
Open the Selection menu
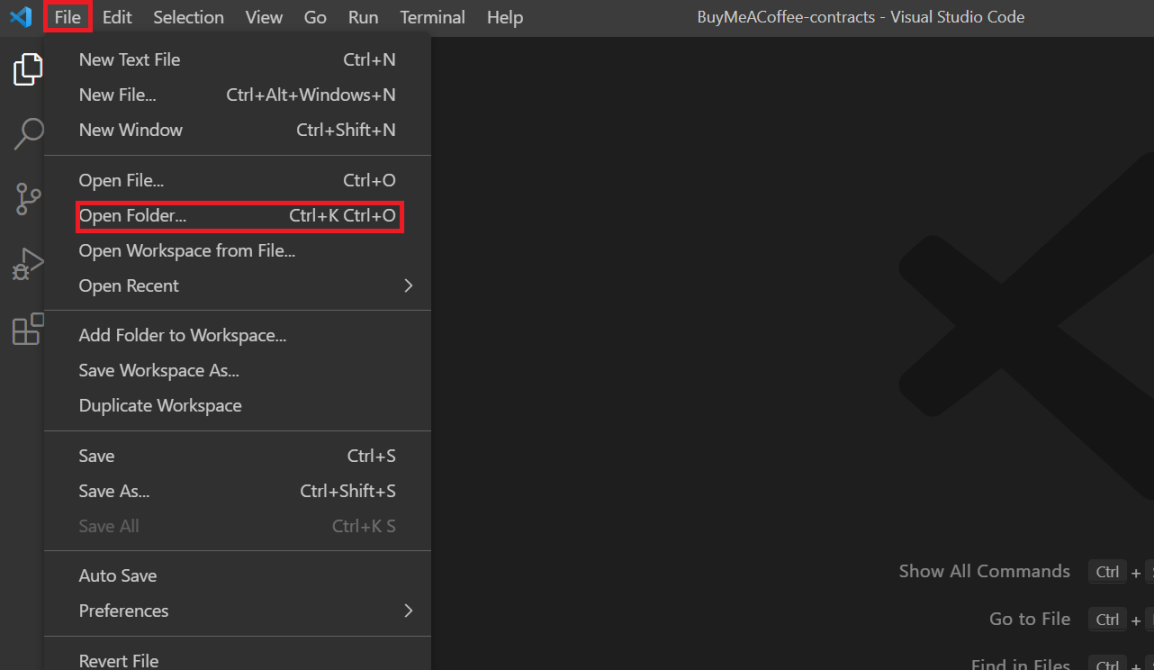point(188,17)
